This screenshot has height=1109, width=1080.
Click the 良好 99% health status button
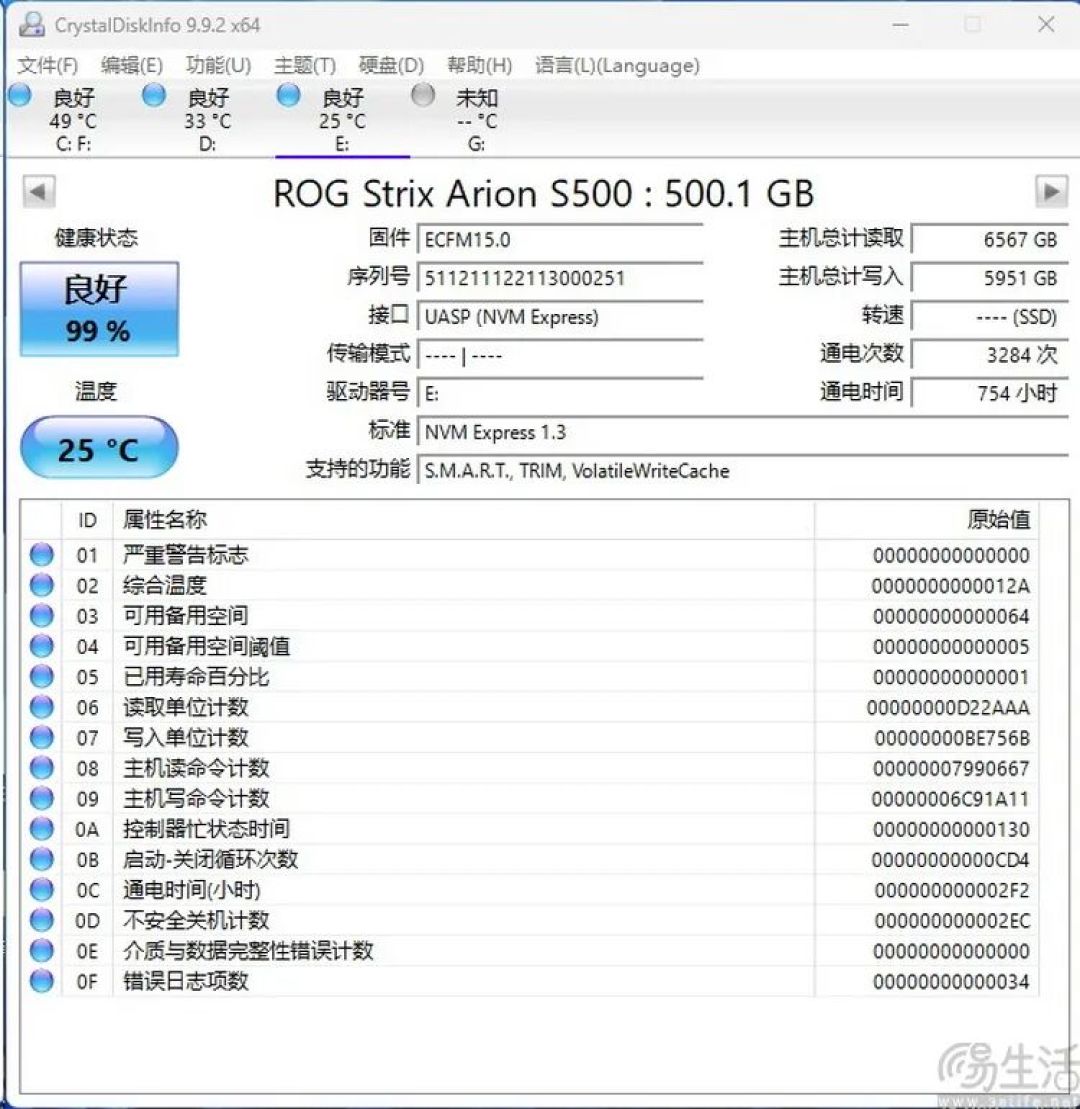(x=99, y=309)
